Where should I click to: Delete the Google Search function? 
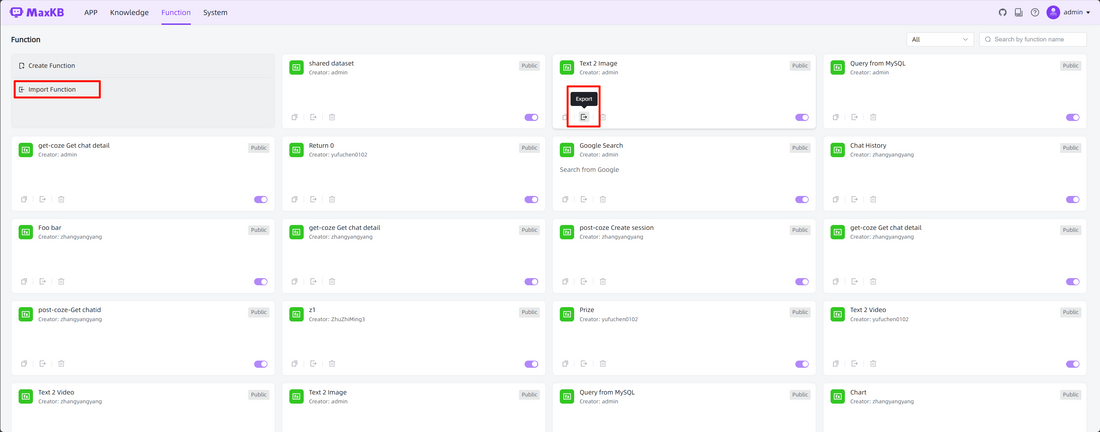click(x=602, y=199)
